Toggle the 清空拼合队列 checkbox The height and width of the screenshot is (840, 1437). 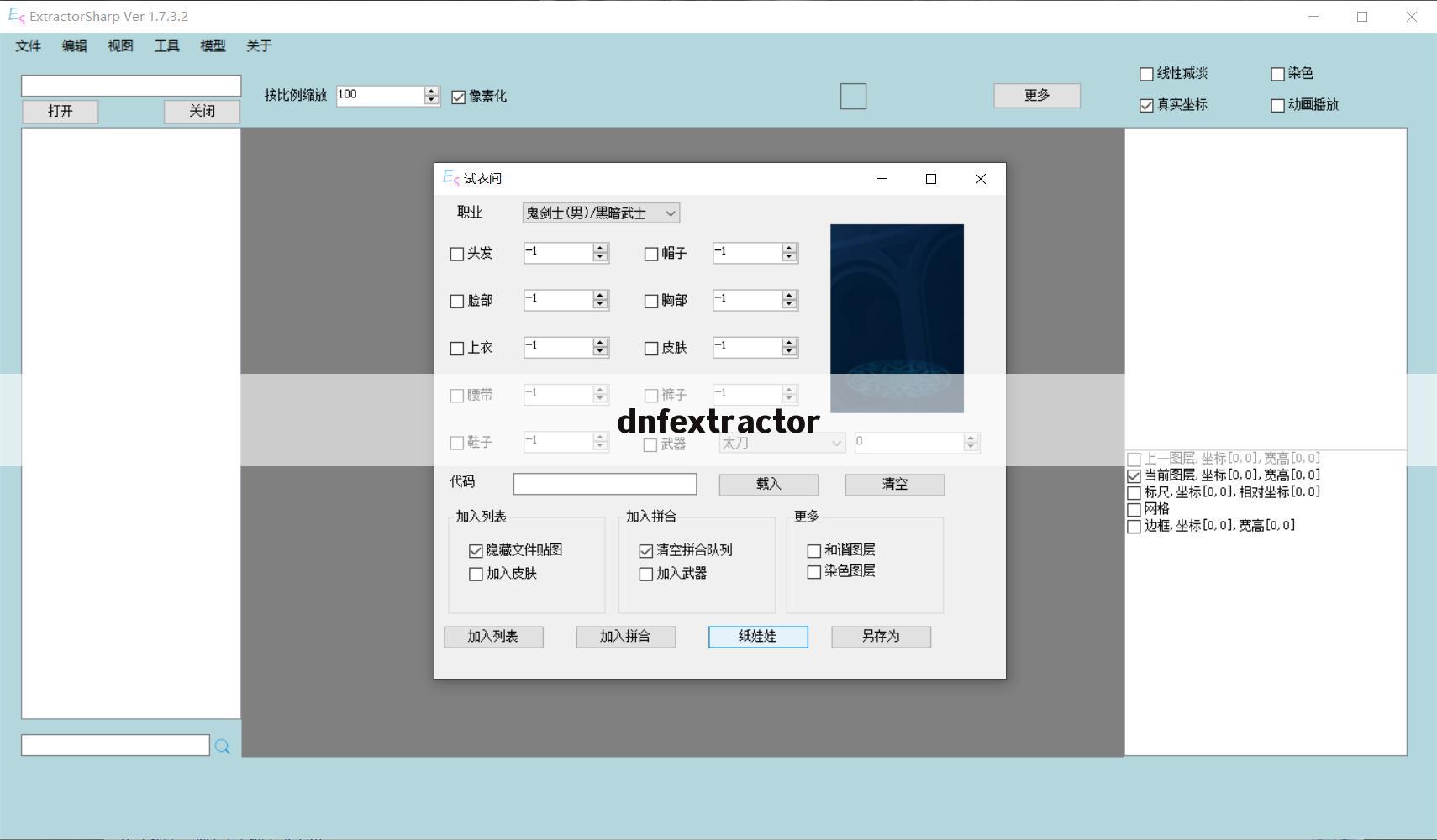point(645,551)
